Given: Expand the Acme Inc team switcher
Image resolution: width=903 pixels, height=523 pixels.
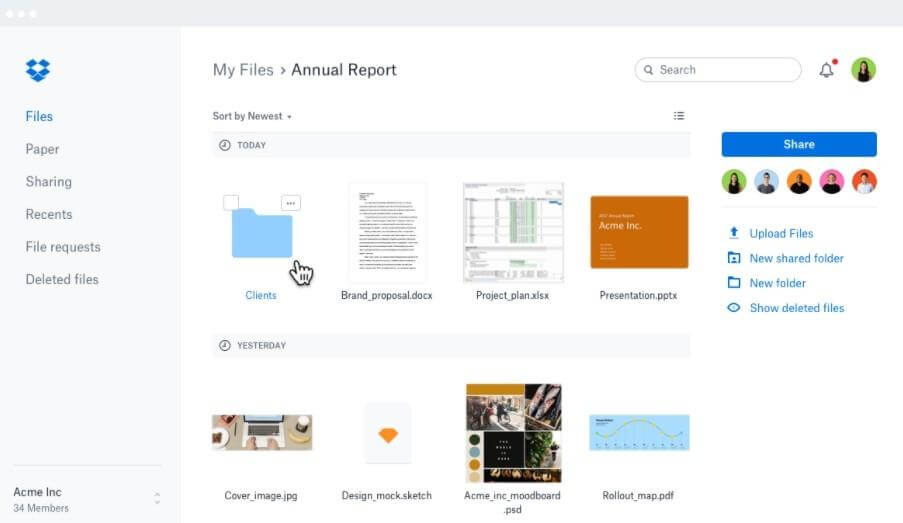Looking at the screenshot, I should click(x=157, y=499).
